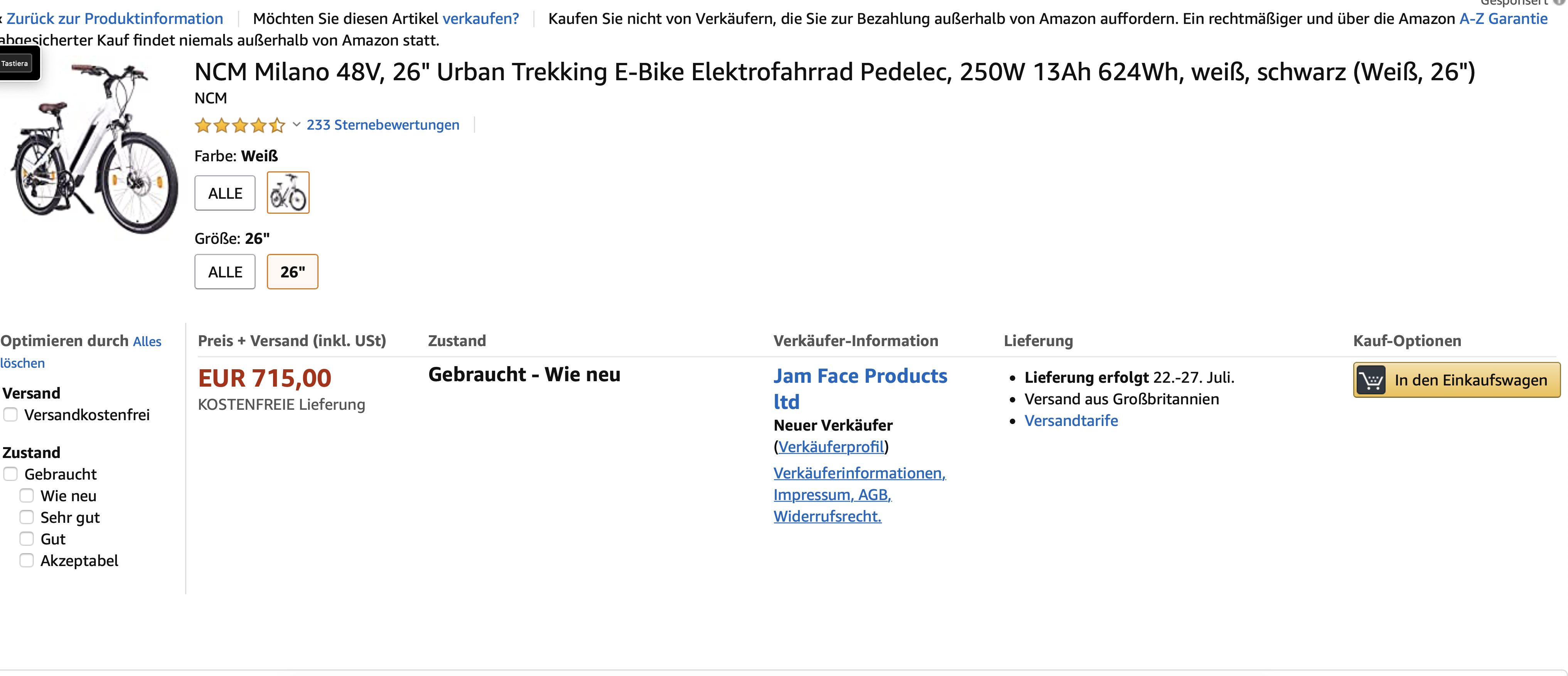The height and width of the screenshot is (676, 1568).
Task: Click the shopping cart icon on buy button
Action: 1371,380
